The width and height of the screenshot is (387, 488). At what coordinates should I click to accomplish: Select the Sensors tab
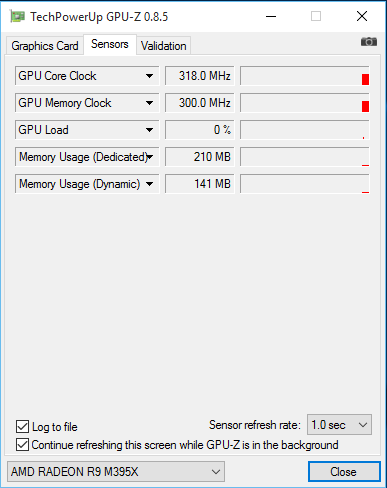(110, 44)
